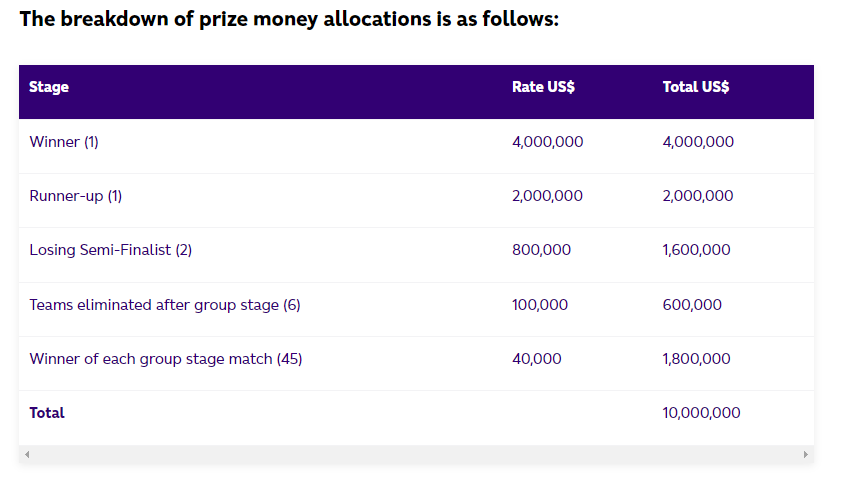
Task: Click the 100,000 rate value
Action: (x=540, y=305)
